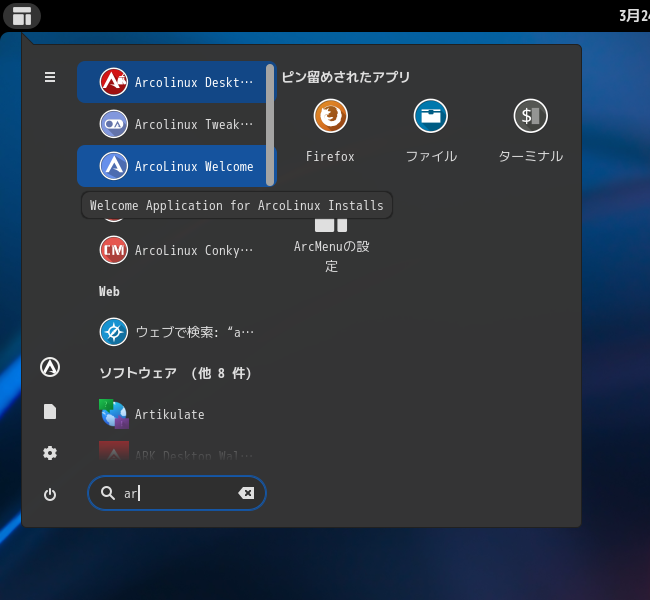Open ArcMenuの設定 pinned app

click(x=330, y=245)
